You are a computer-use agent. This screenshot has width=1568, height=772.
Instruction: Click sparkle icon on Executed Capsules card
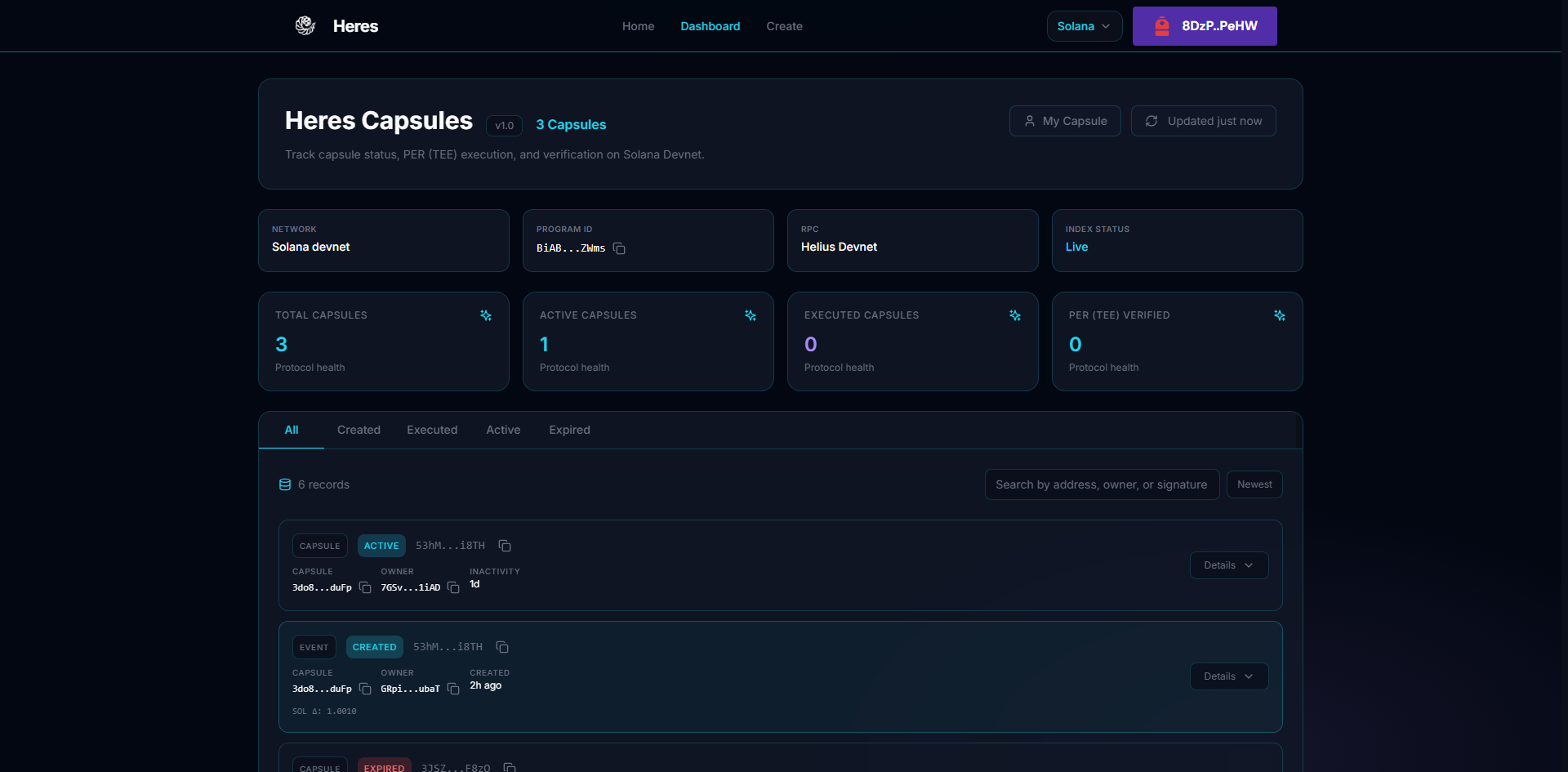tap(1015, 315)
